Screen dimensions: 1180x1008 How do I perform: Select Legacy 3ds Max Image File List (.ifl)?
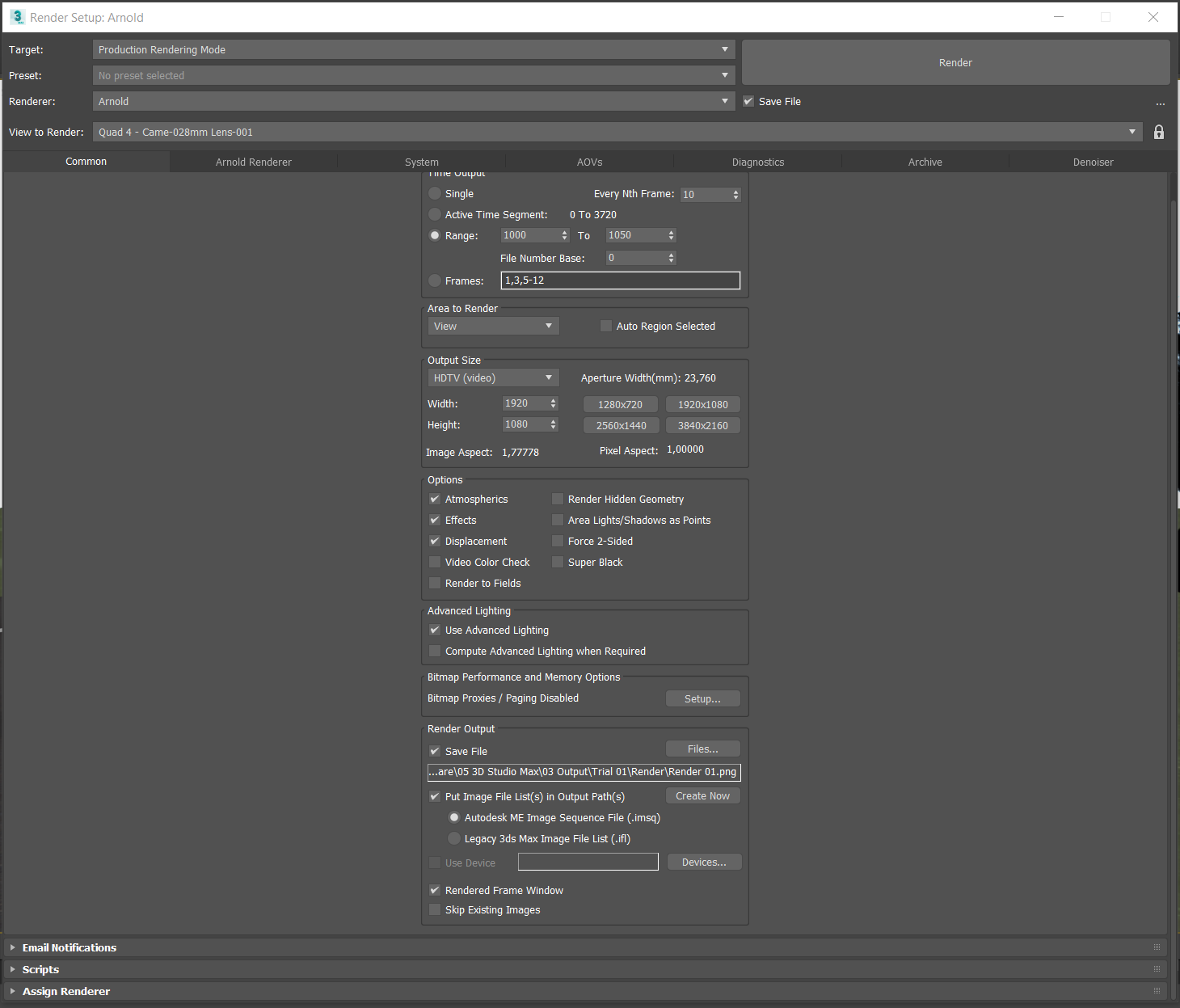[454, 838]
